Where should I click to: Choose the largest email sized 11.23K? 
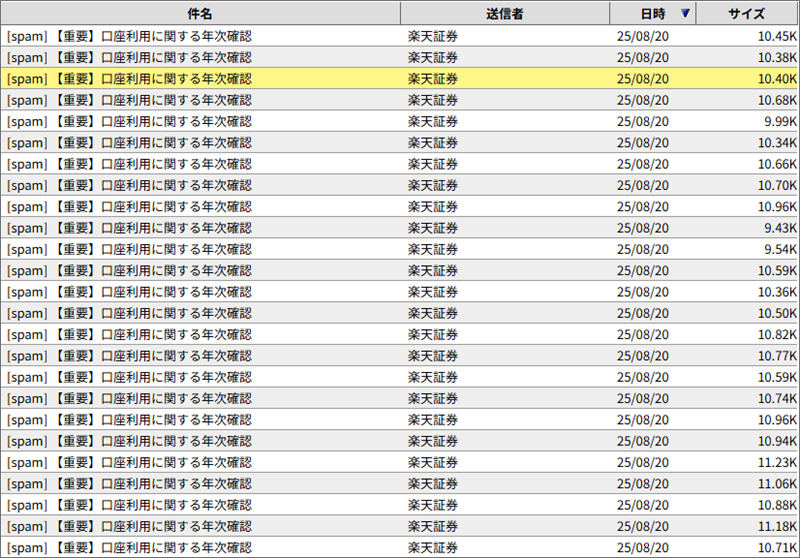coord(399,463)
